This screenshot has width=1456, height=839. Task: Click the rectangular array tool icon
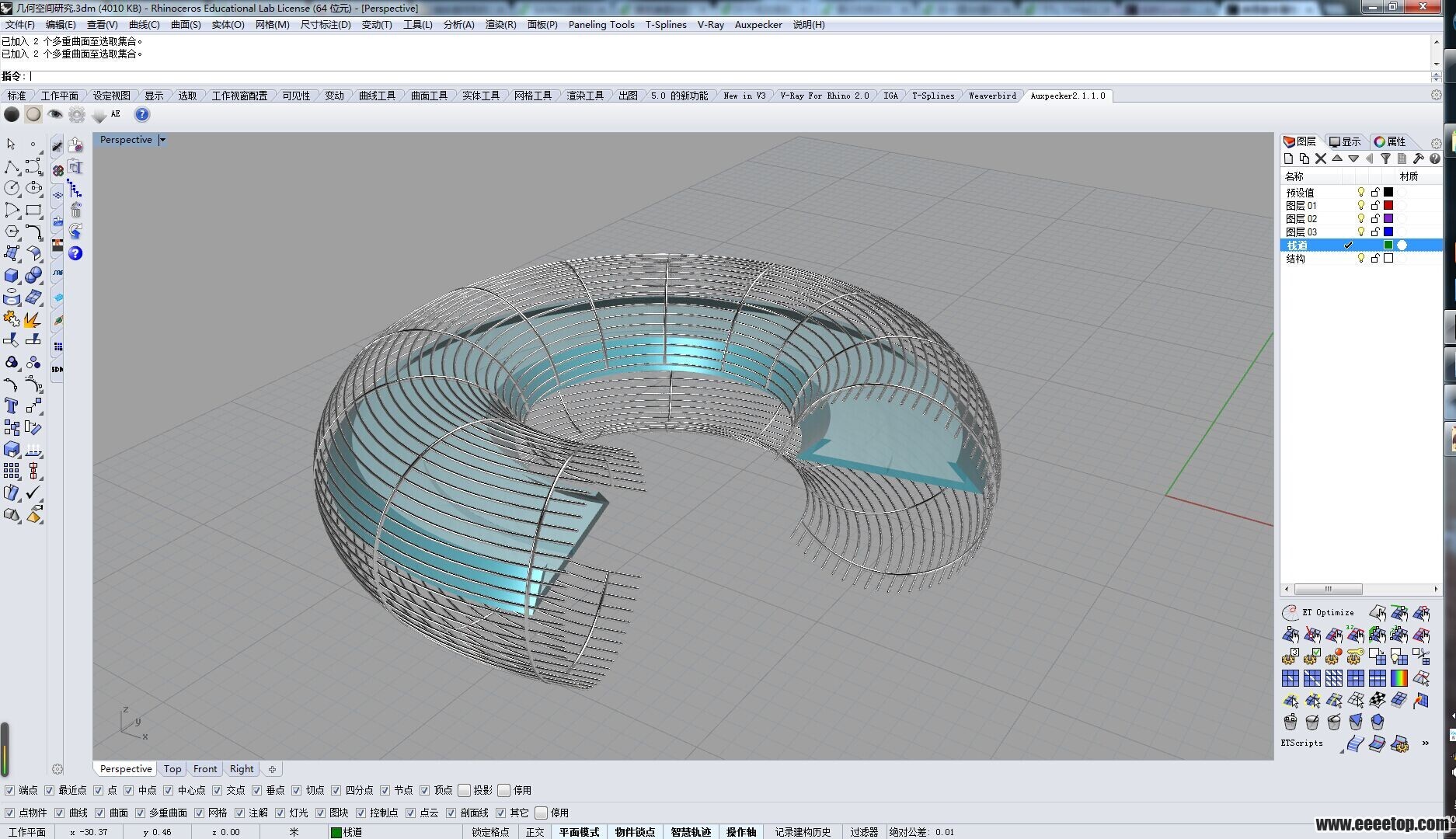[12, 471]
